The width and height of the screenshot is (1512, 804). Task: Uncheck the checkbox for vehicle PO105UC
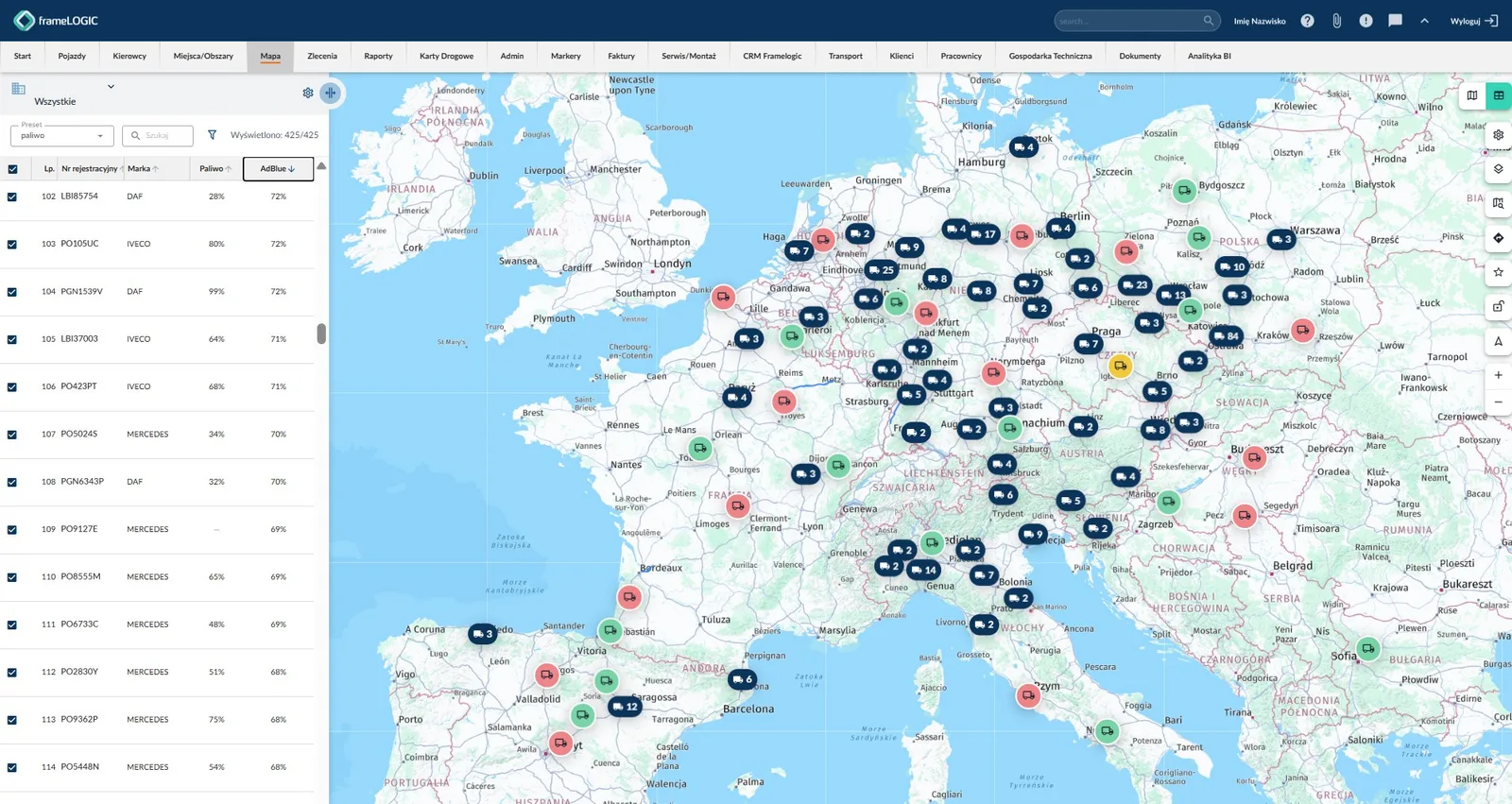click(12, 244)
